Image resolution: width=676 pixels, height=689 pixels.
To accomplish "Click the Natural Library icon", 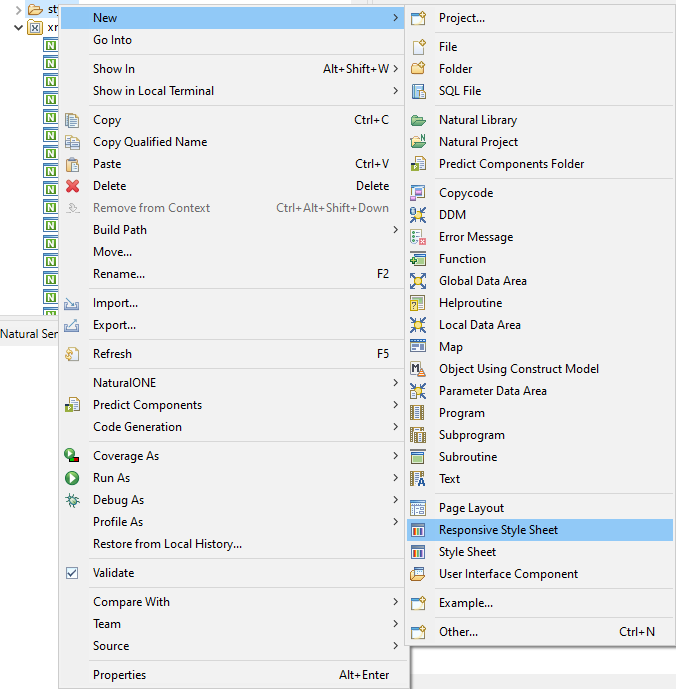I will (418, 120).
